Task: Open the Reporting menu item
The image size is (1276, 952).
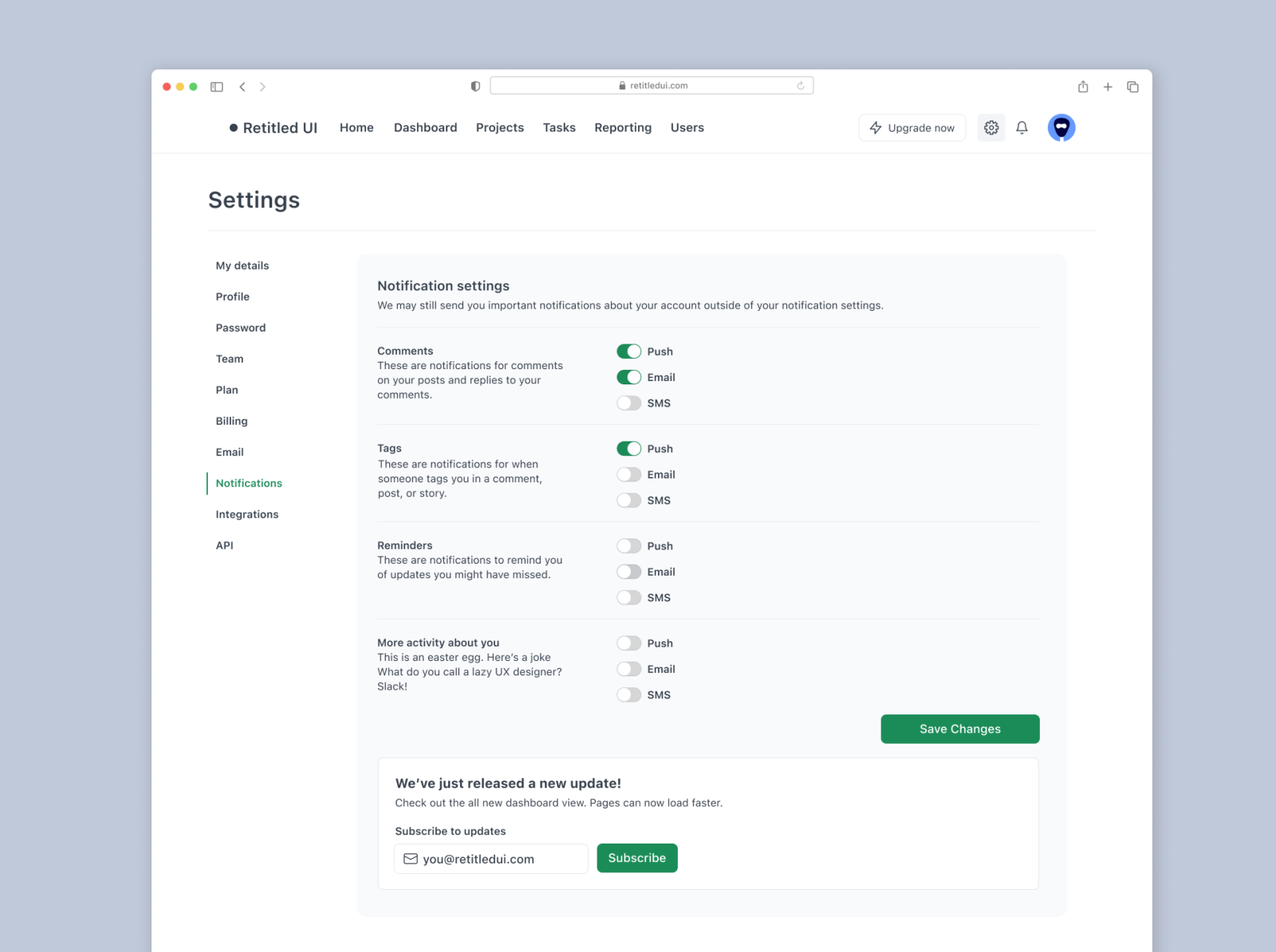Action: click(x=623, y=128)
